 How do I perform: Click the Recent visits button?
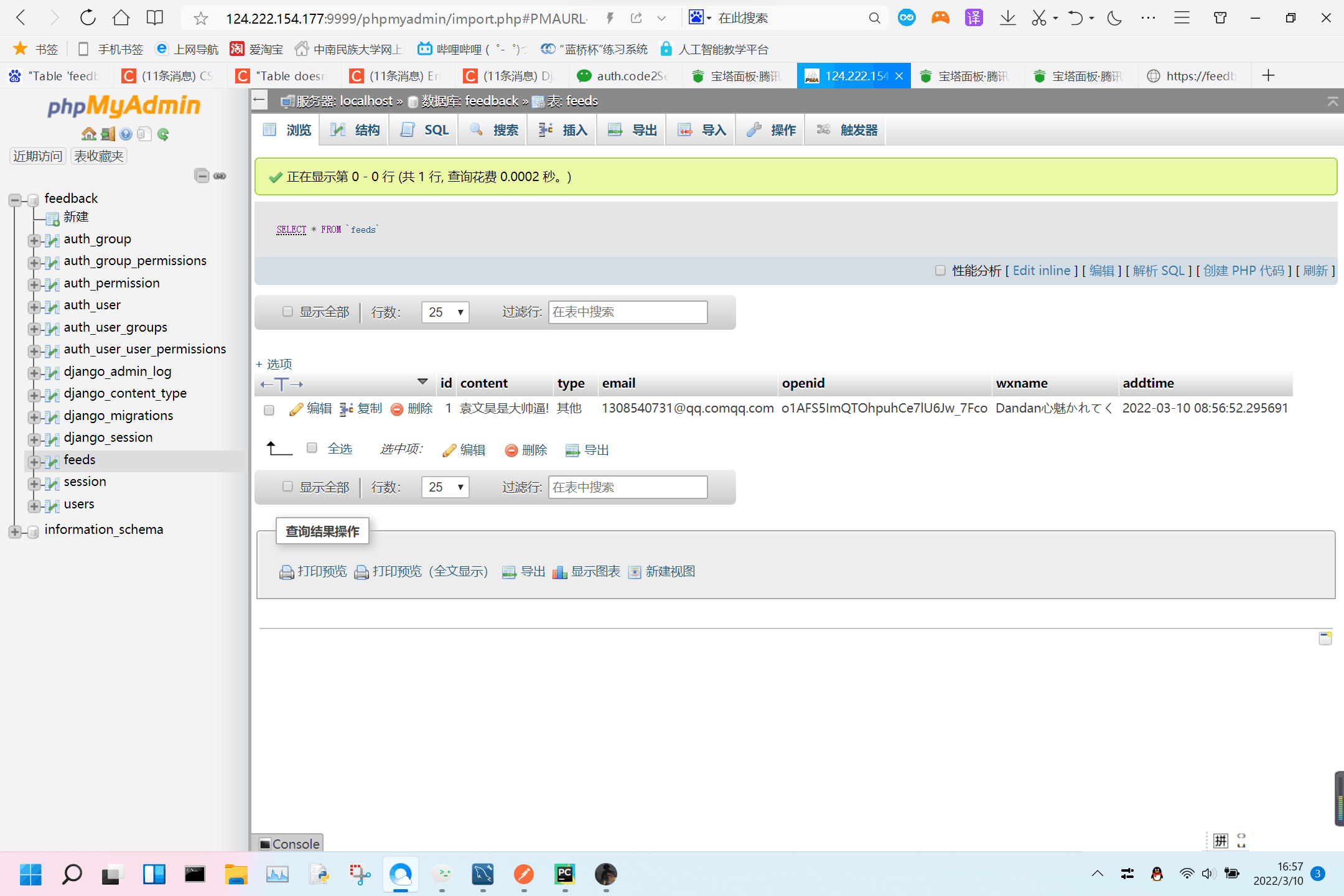pos(38,156)
